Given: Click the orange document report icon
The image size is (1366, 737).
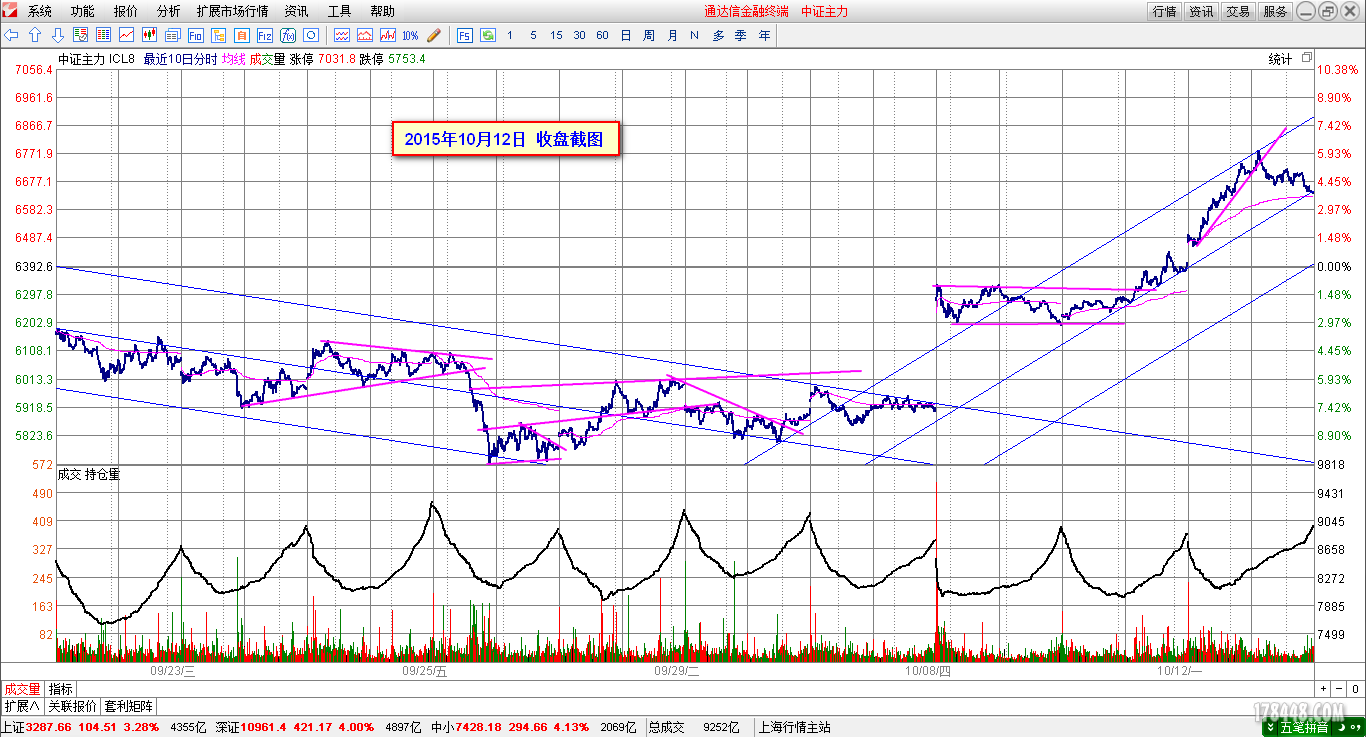Looking at the screenshot, I should click(241, 35).
